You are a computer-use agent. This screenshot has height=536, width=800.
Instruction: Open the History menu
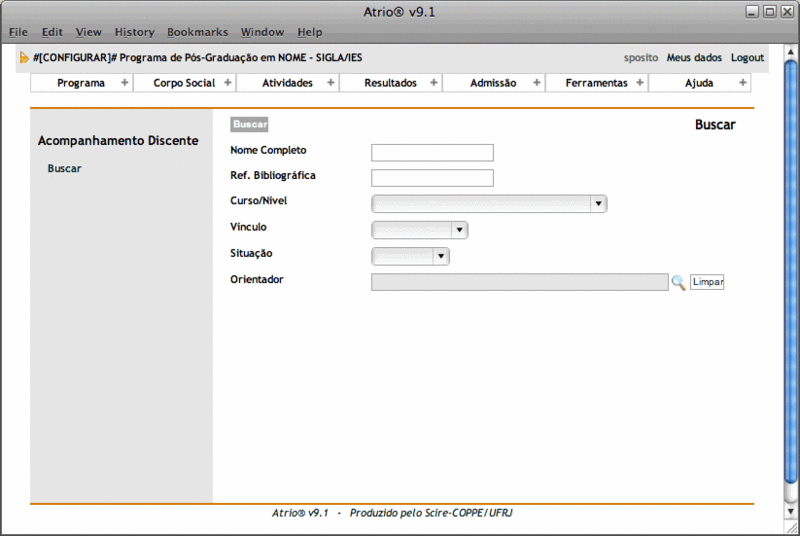[134, 32]
